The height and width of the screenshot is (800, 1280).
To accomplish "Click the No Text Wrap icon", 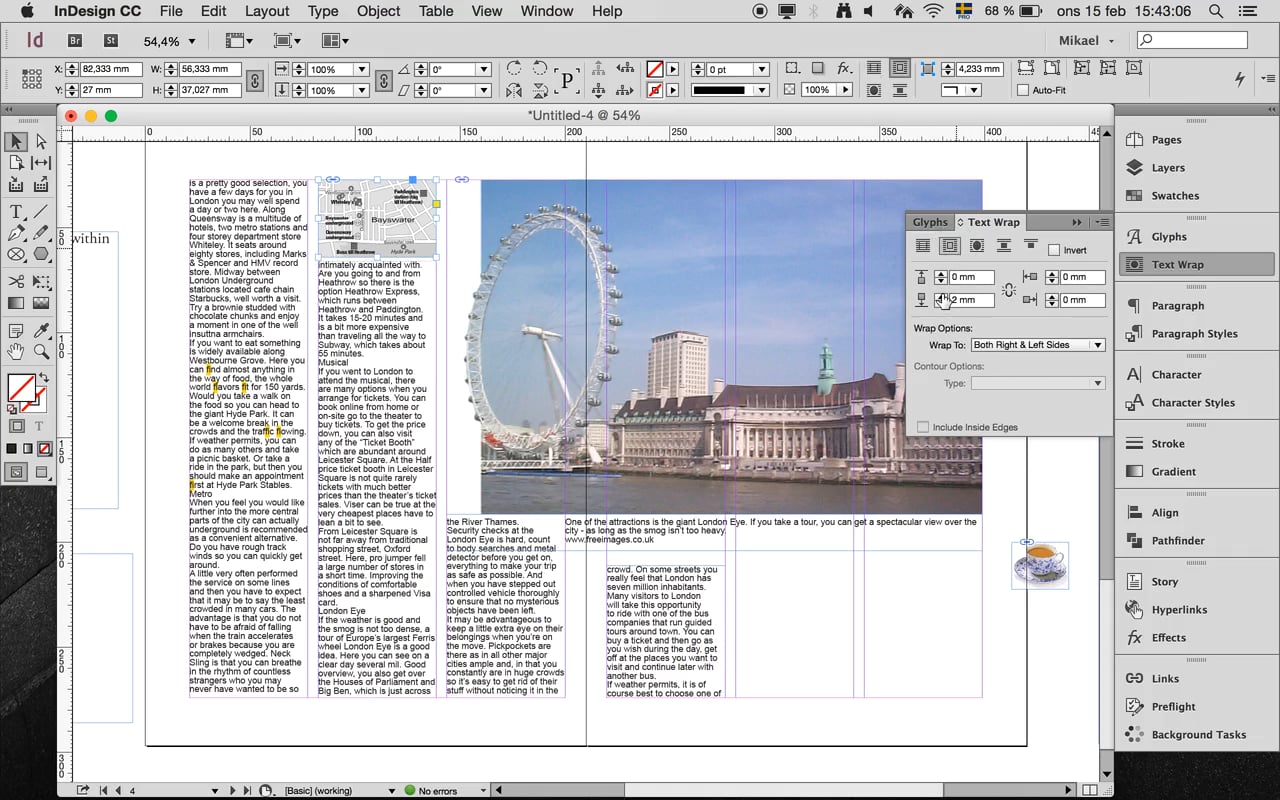I will (923, 246).
